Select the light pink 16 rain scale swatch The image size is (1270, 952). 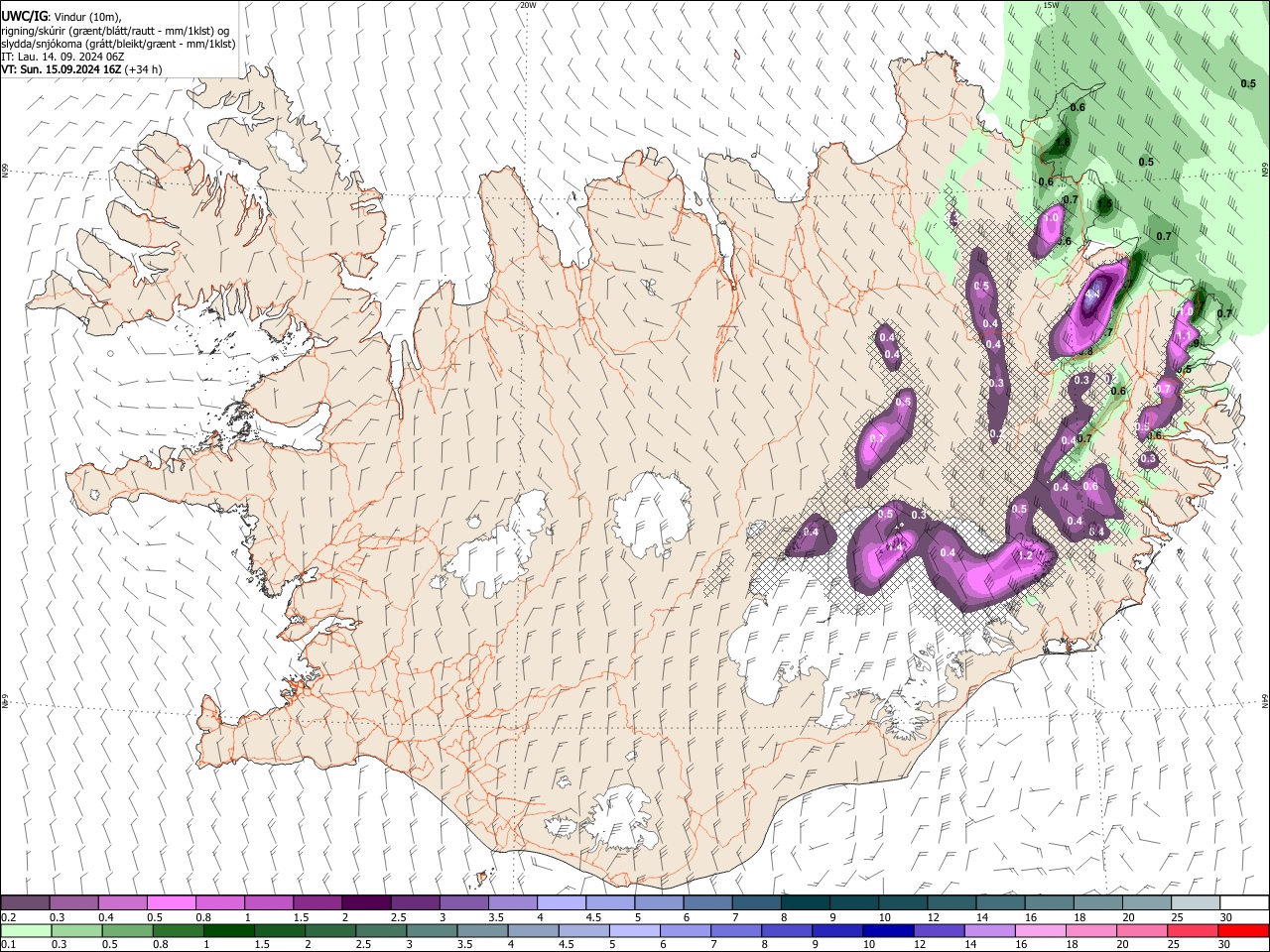tap(1039, 930)
